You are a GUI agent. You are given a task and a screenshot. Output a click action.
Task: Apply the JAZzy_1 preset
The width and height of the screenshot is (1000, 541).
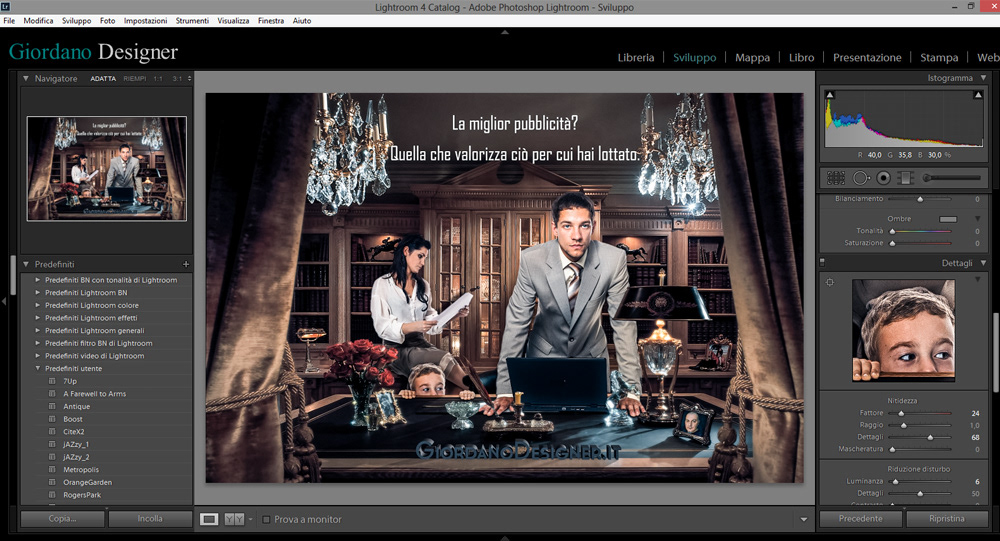76,445
